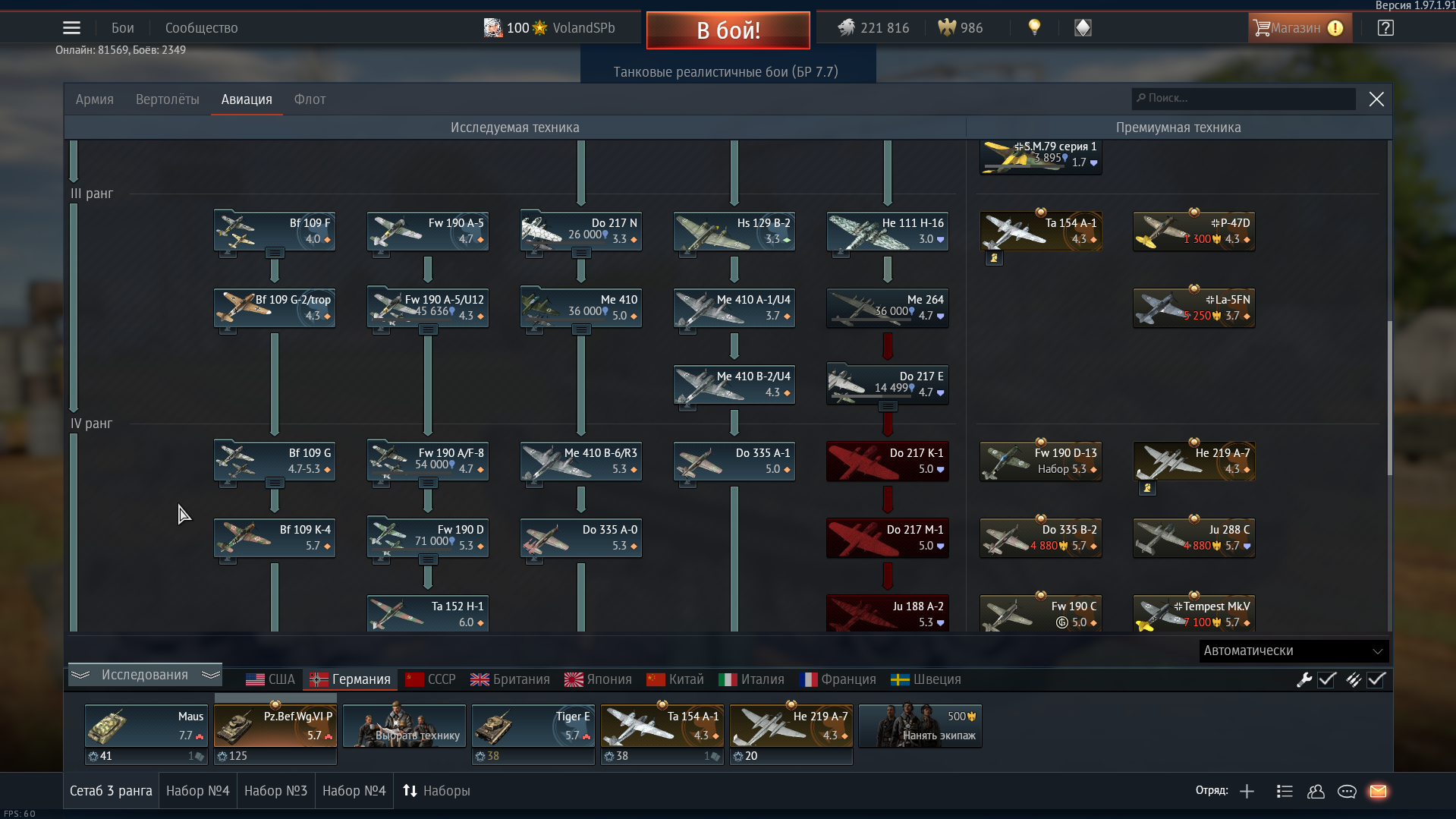The image size is (1456, 819).
Task: Select the Сетаб 3 ранга preset
Action: [112, 791]
